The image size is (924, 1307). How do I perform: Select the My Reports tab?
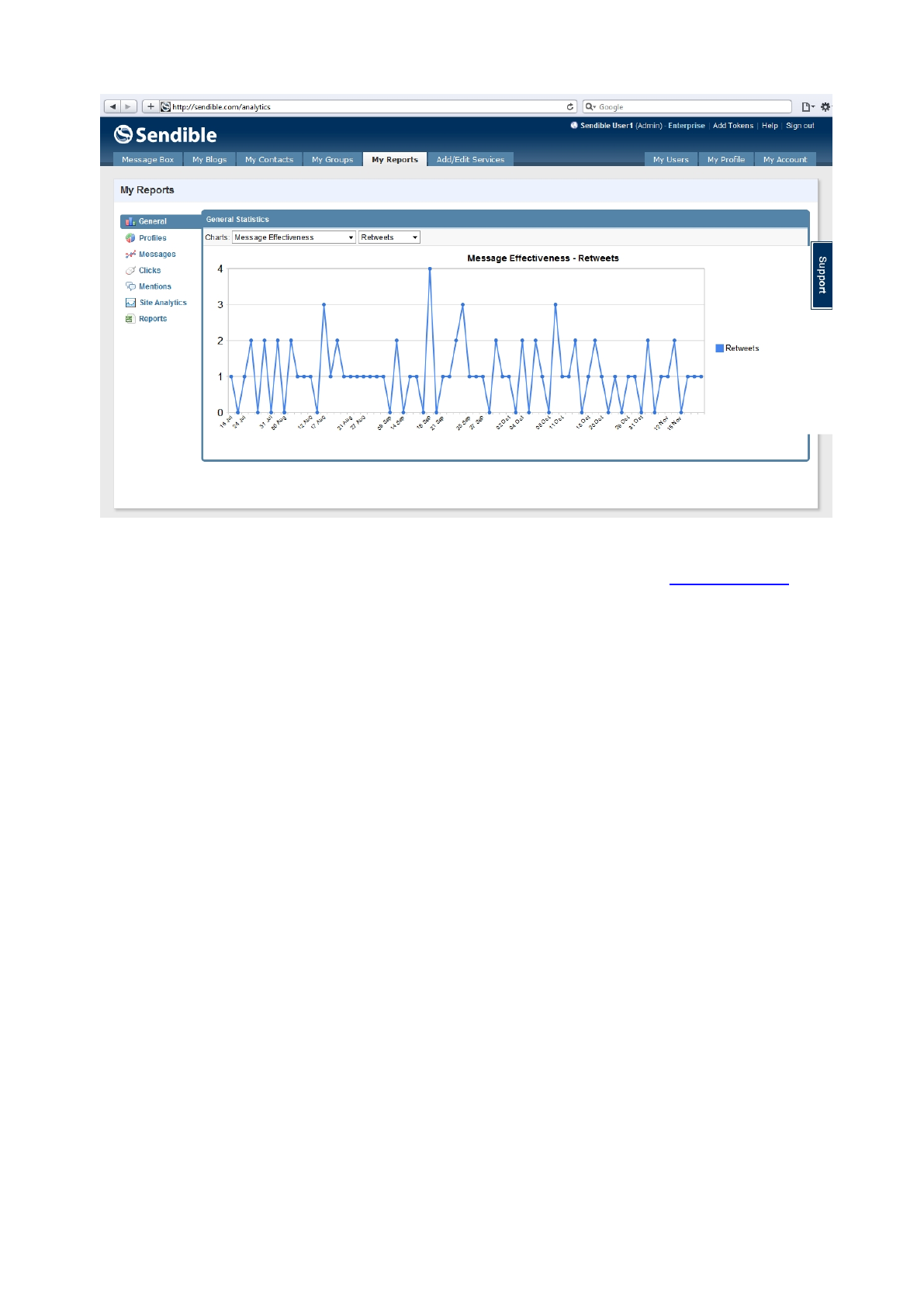tap(395, 159)
